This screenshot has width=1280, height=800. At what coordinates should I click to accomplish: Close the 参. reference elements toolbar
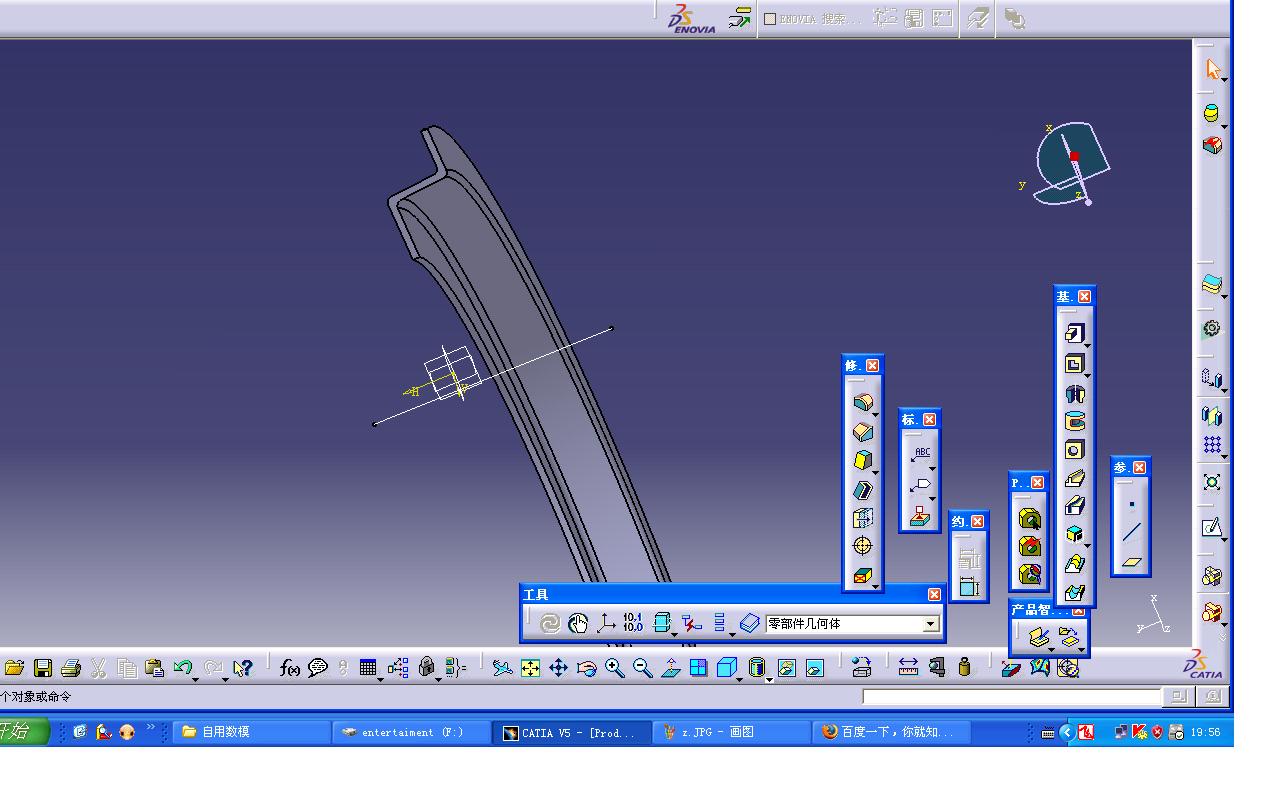(x=1140, y=467)
